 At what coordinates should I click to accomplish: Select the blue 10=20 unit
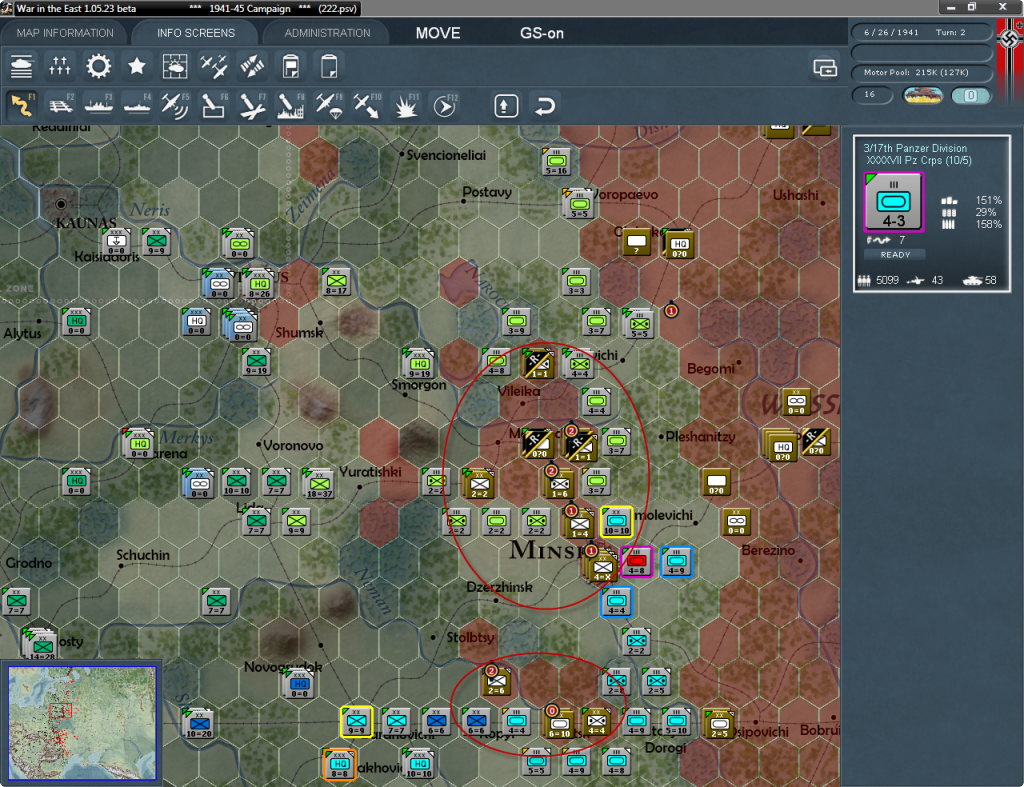(x=199, y=724)
